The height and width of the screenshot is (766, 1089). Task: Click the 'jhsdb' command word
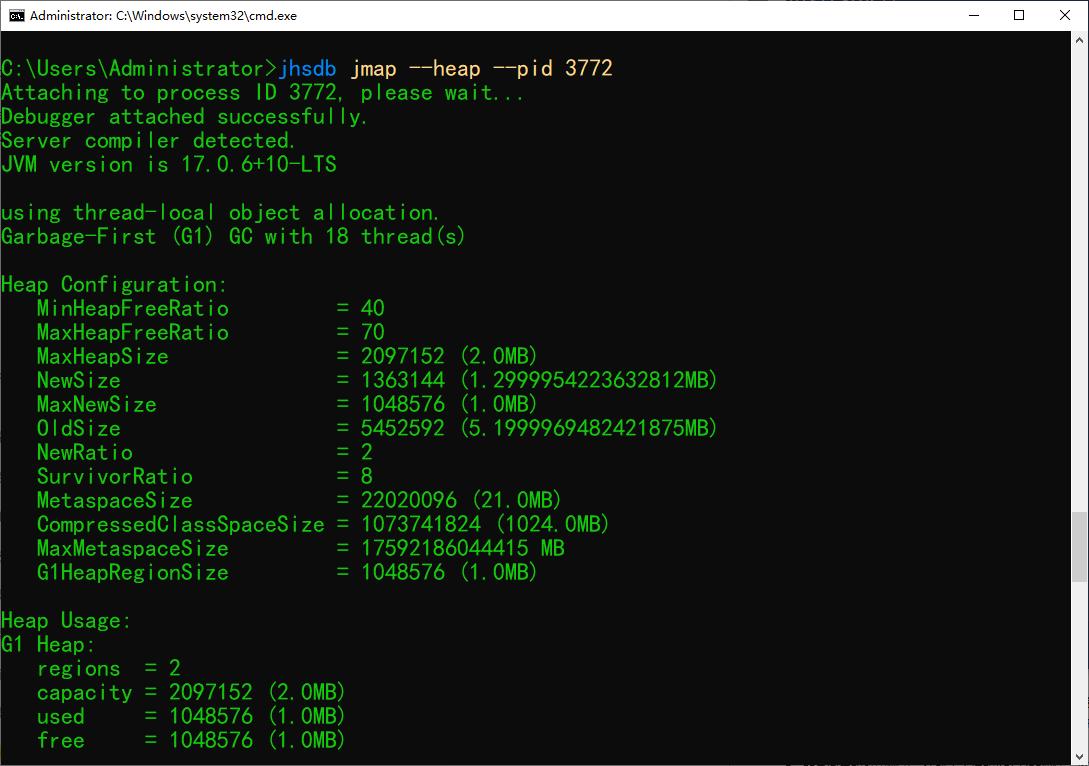pyautogui.click(x=308, y=69)
